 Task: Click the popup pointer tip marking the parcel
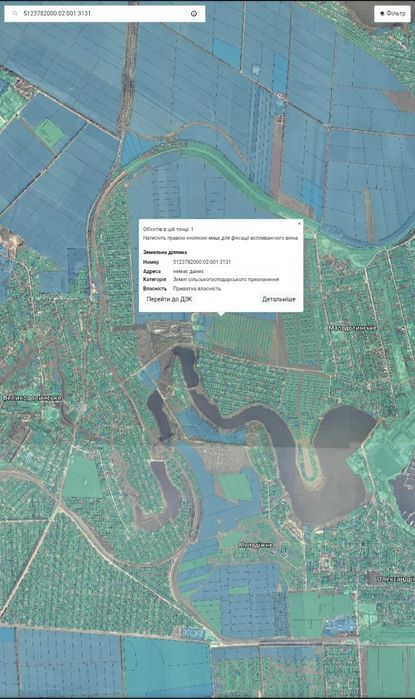pos(221,314)
